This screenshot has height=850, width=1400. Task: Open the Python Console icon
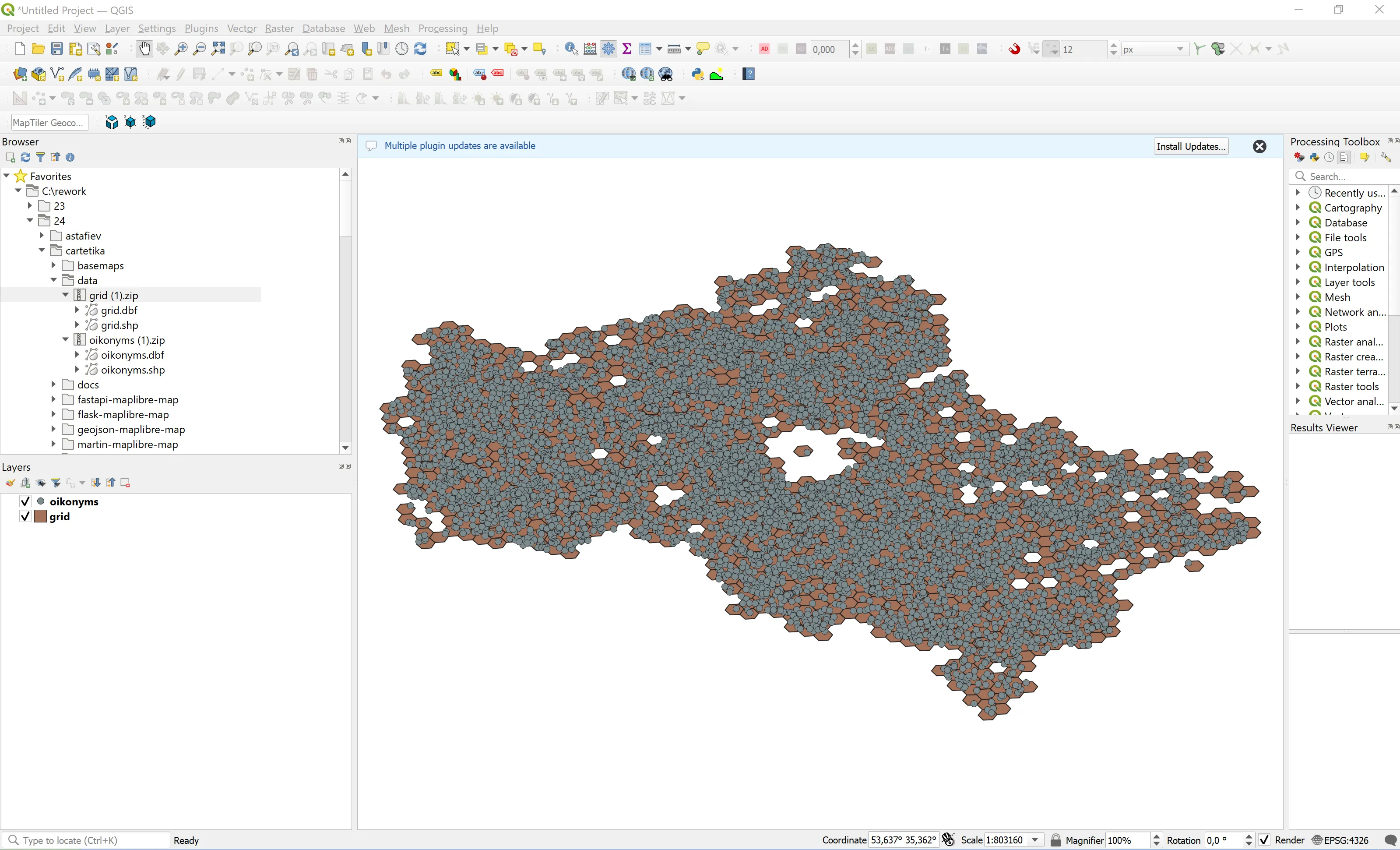[697, 74]
